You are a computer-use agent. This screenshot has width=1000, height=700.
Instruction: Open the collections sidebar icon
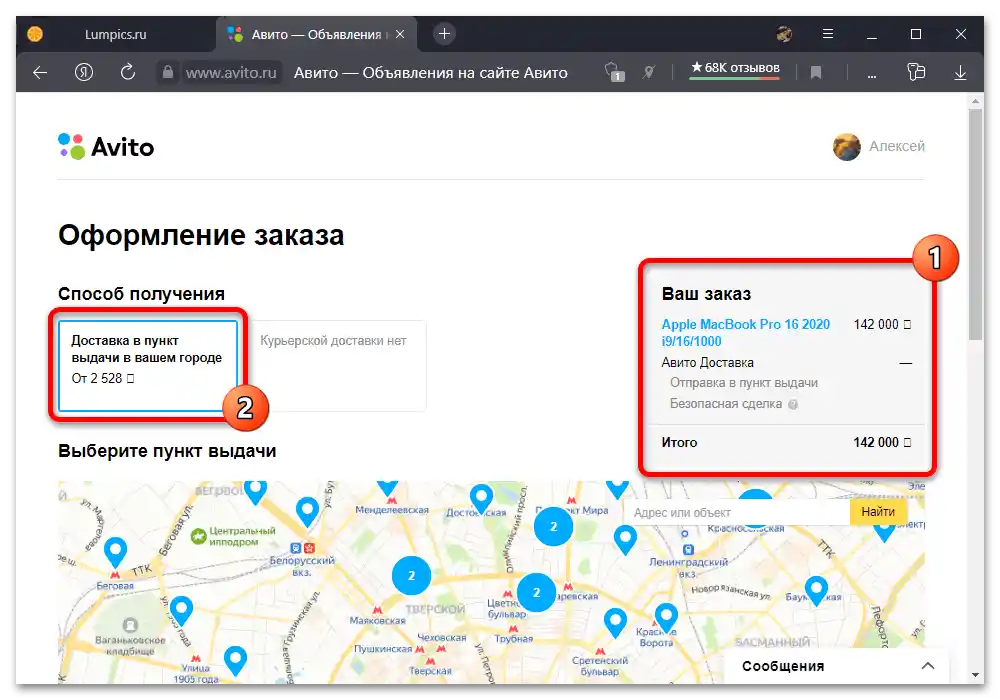pyautogui.click(x=916, y=72)
